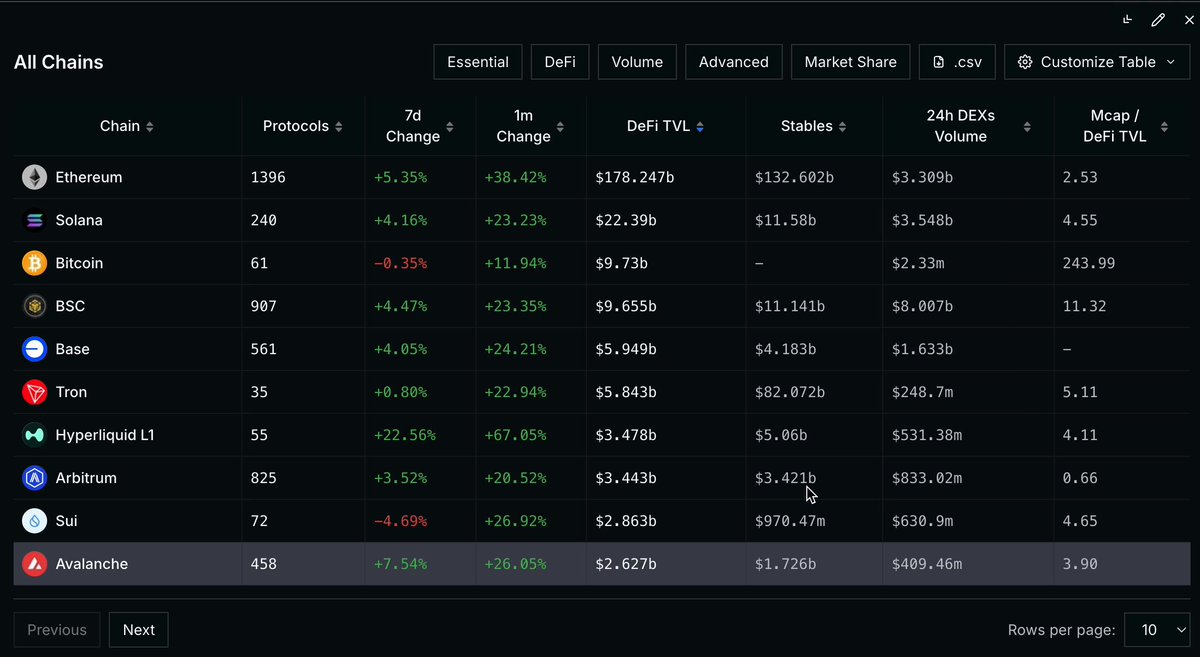Sort by 7d Change column arrows
Viewport: 1200px width, 657px height.
coord(450,127)
